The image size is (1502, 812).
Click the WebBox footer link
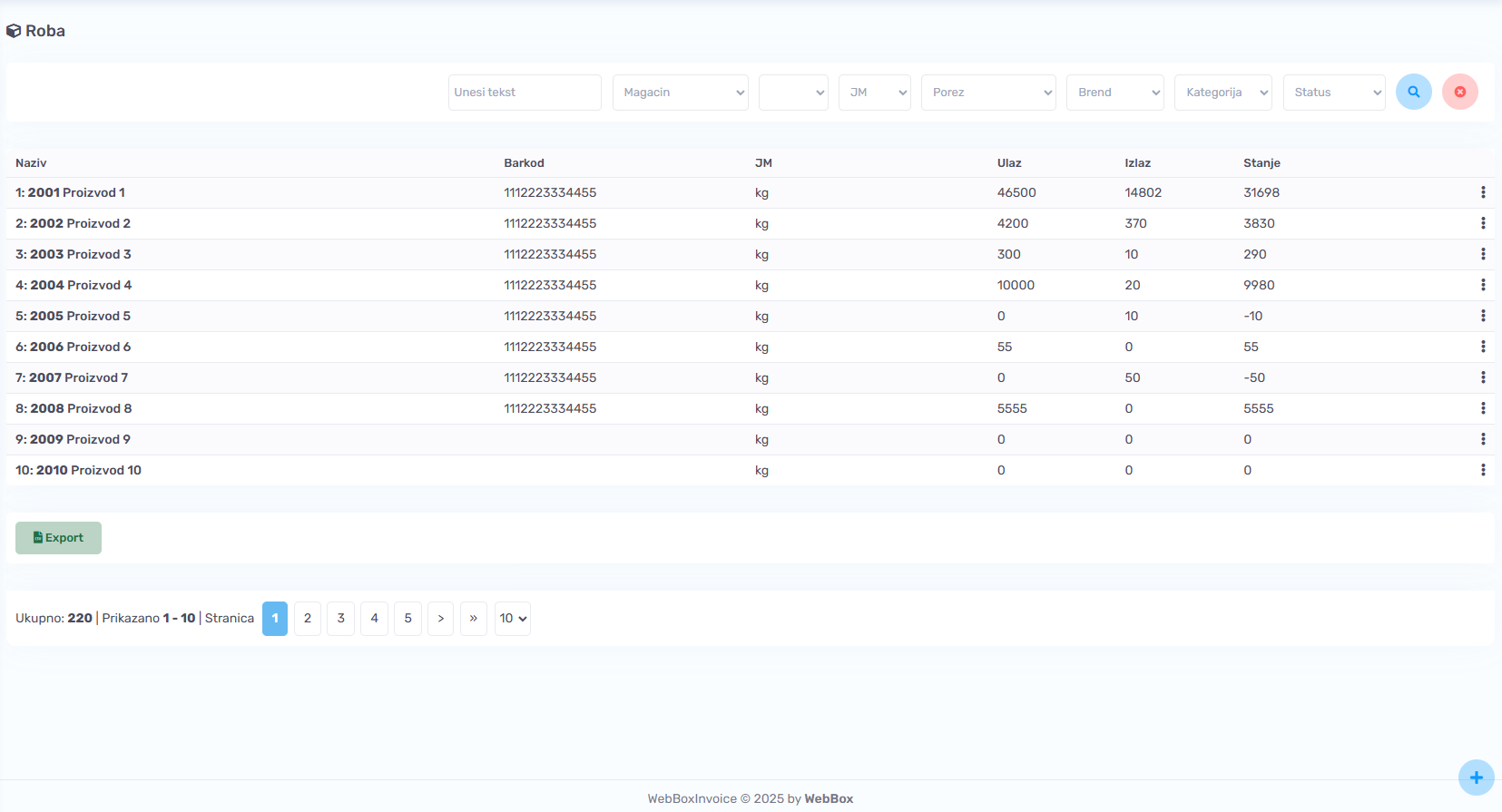[829, 798]
